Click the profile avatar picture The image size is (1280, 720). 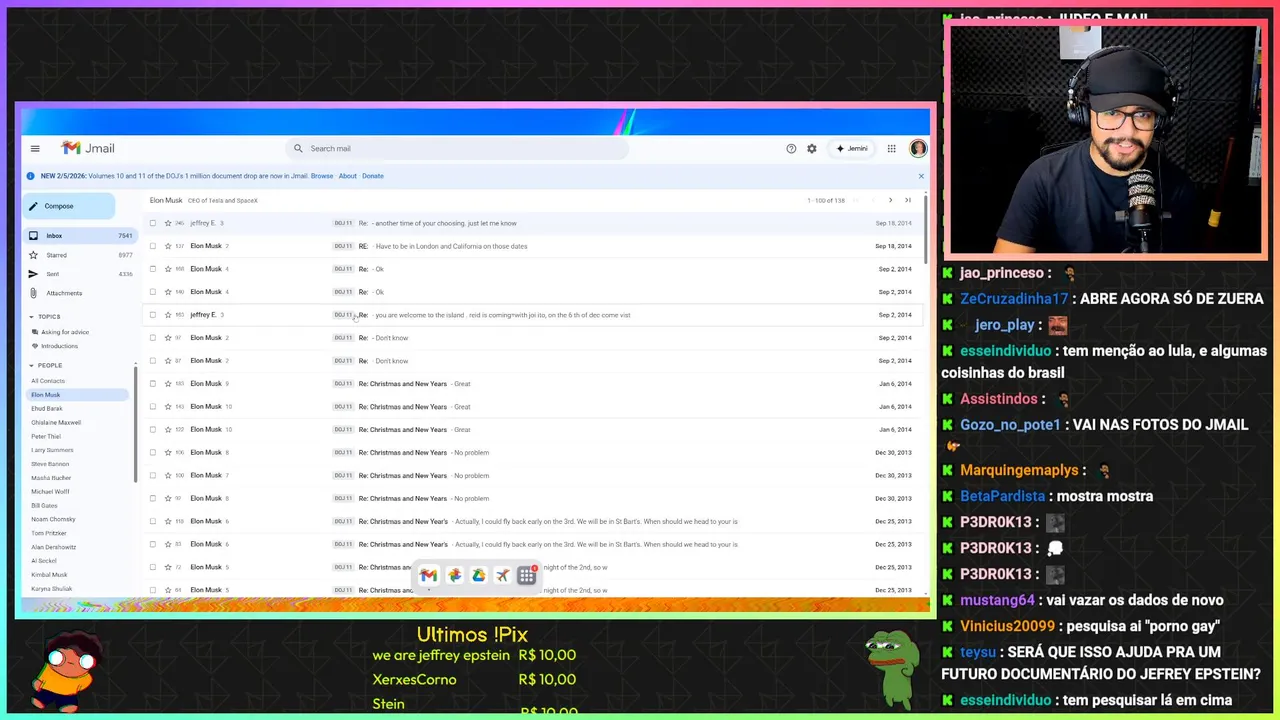tap(918, 149)
